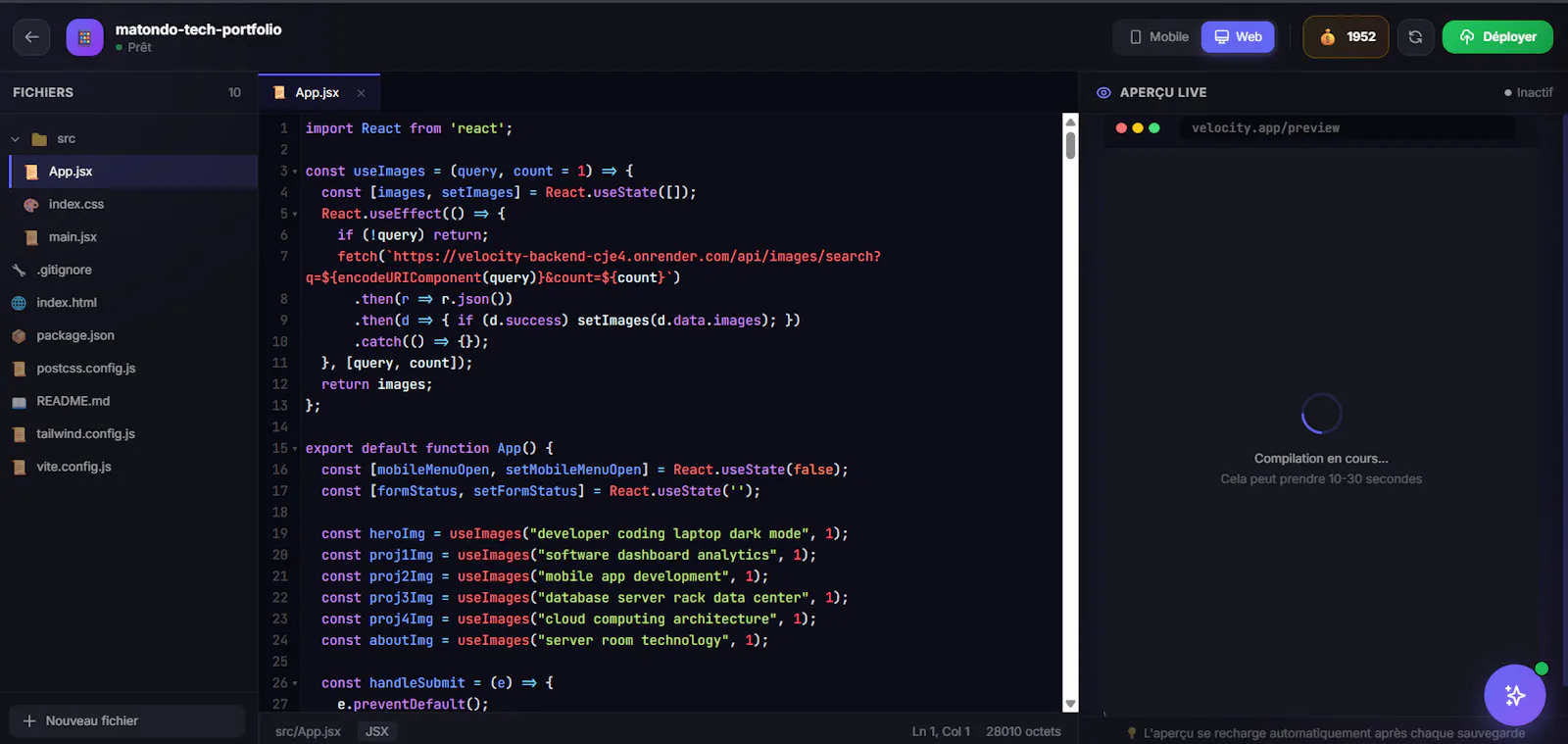The width and height of the screenshot is (1568, 744).
Task: Click the JSX language indicator
Action: [377, 731]
